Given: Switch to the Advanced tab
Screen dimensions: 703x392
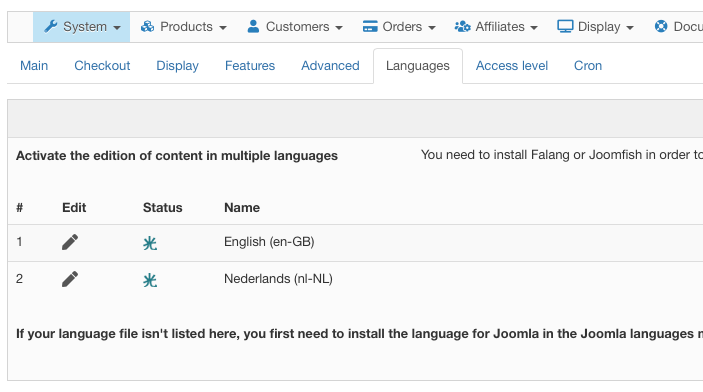Looking at the screenshot, I should tap(330, 66).
